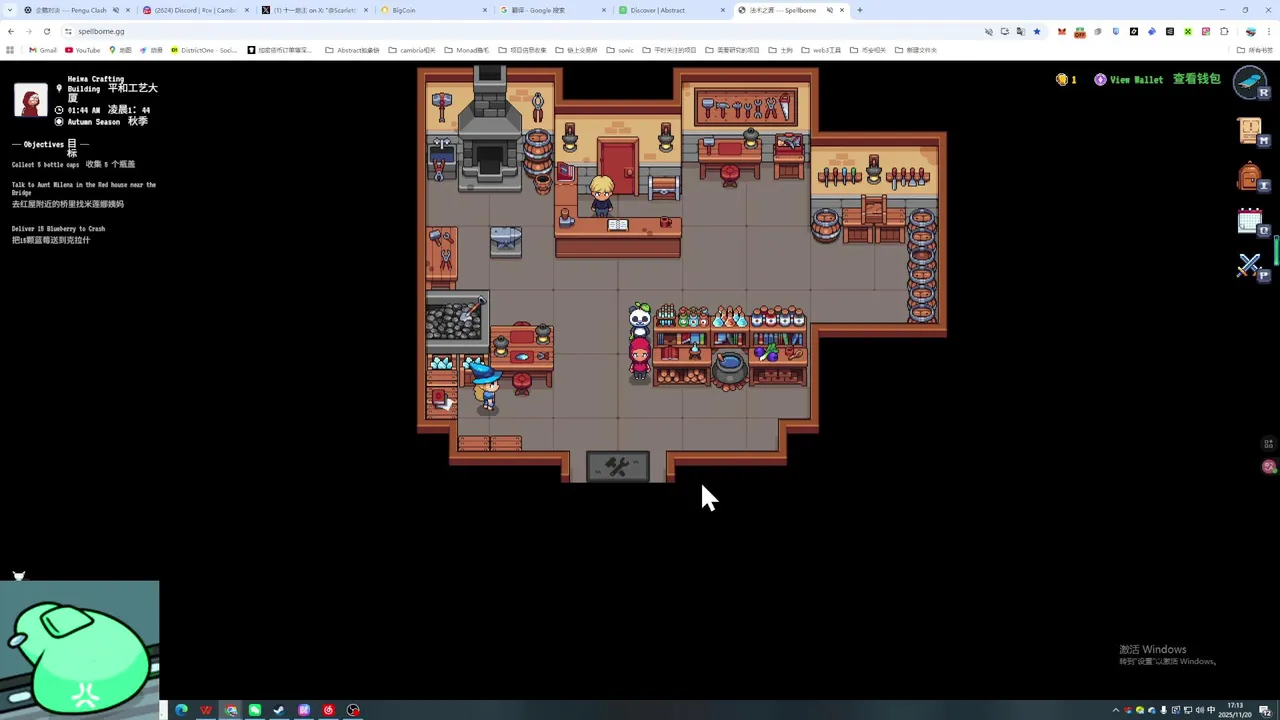
Task: Click the open book on the counter
Action: click(x=618, y=225)
